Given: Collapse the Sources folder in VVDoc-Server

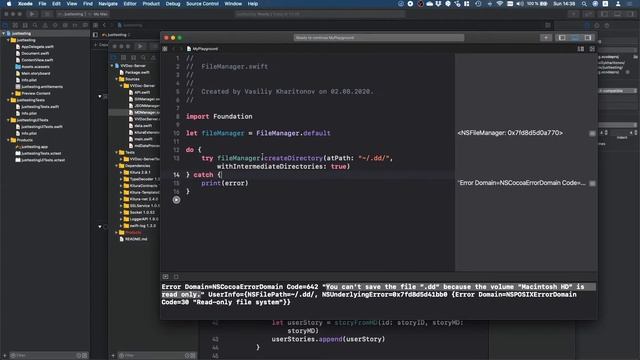Looking at the screenshot, I should [117, 79].
